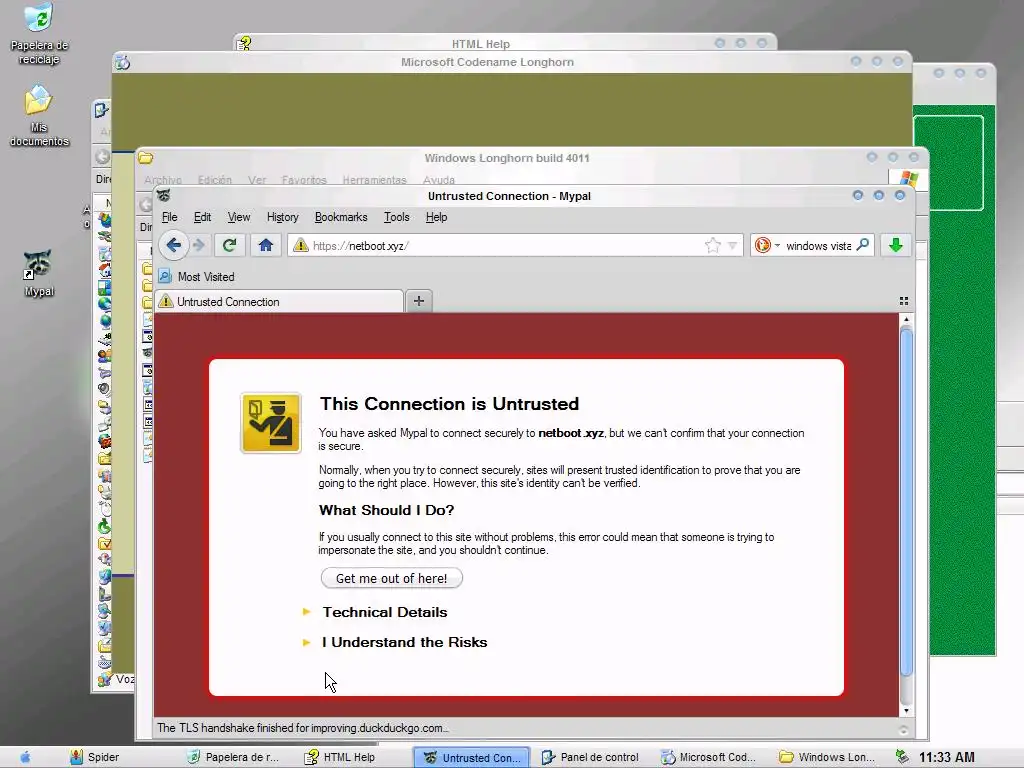The width and height of the screenshot is (1024, 768).
Task: Click the forward arrow in Mypal toolbar
Action: click(x=199, y=246)
